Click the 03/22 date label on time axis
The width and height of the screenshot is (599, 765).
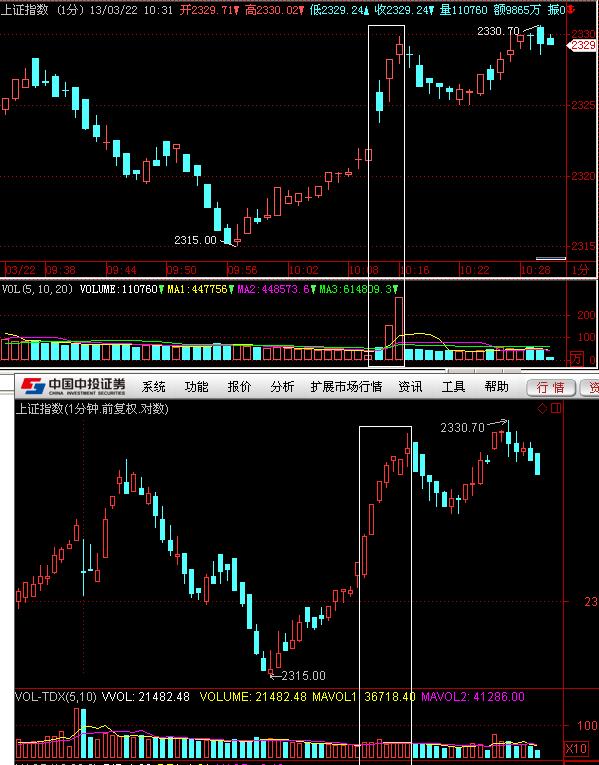(20, 270)
